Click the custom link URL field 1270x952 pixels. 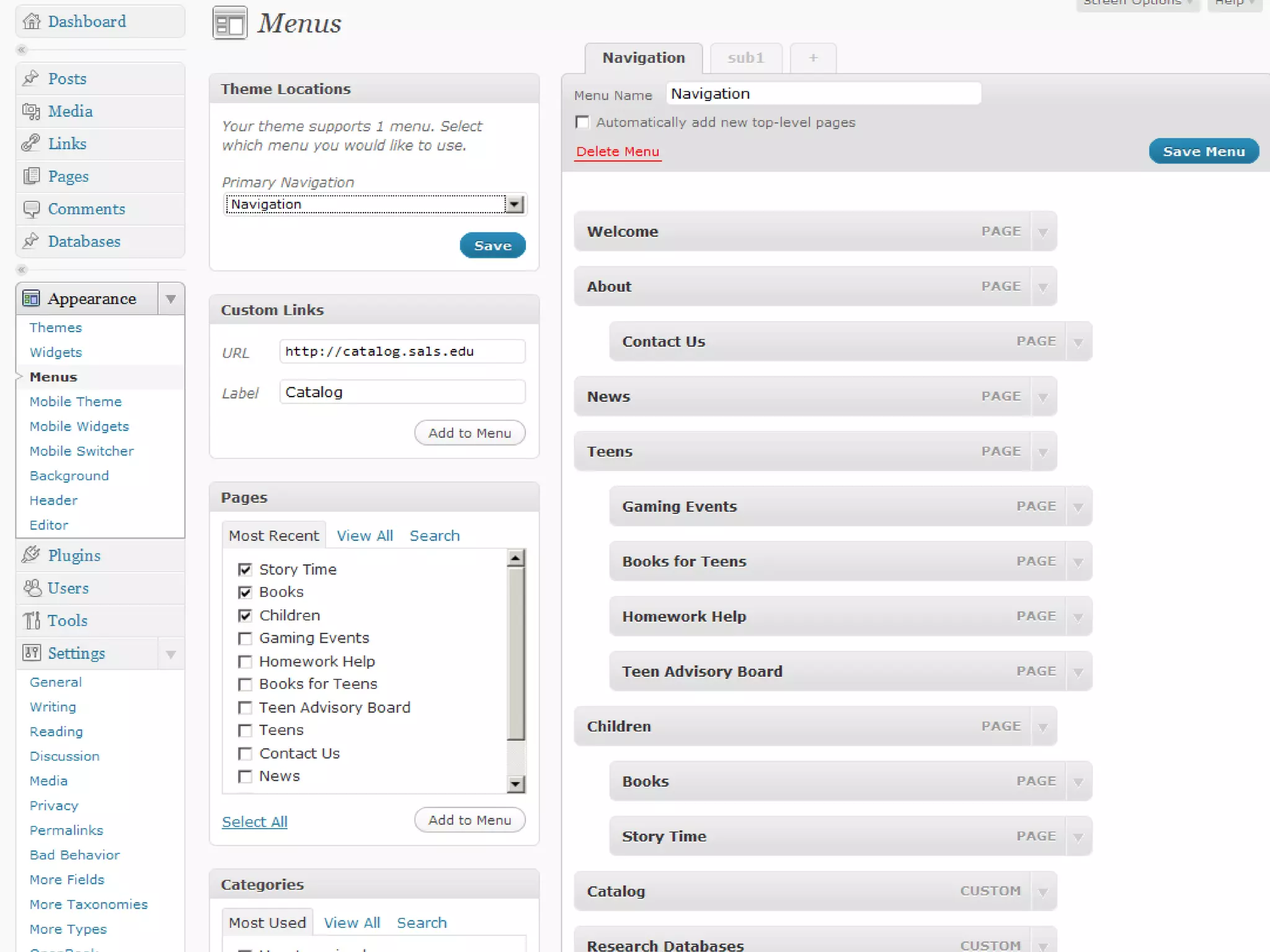402,351
